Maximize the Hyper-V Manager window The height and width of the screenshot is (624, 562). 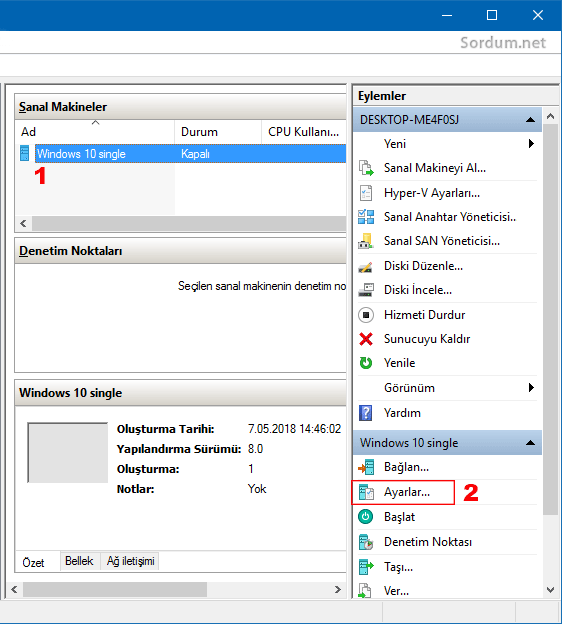point(492,15)
